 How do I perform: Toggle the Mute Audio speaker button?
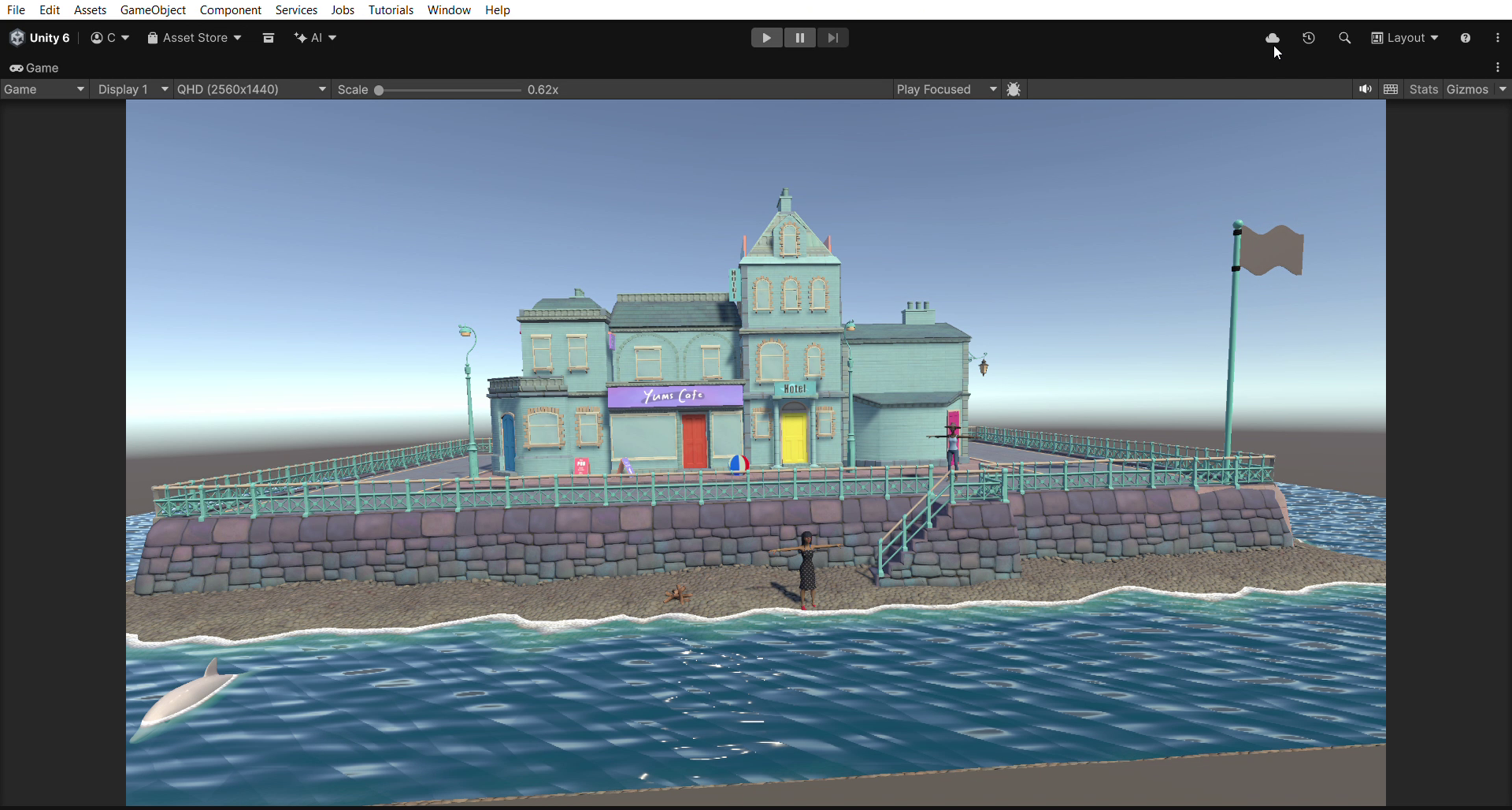pos(1366,89)
